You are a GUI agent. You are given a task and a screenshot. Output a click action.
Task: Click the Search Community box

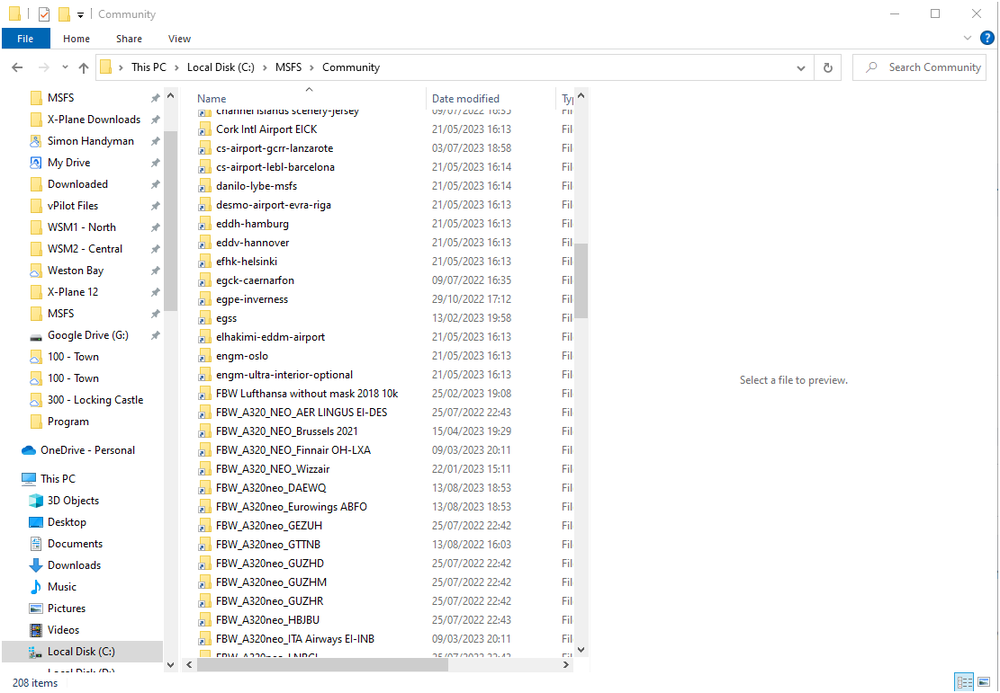(x=919, y=67)
